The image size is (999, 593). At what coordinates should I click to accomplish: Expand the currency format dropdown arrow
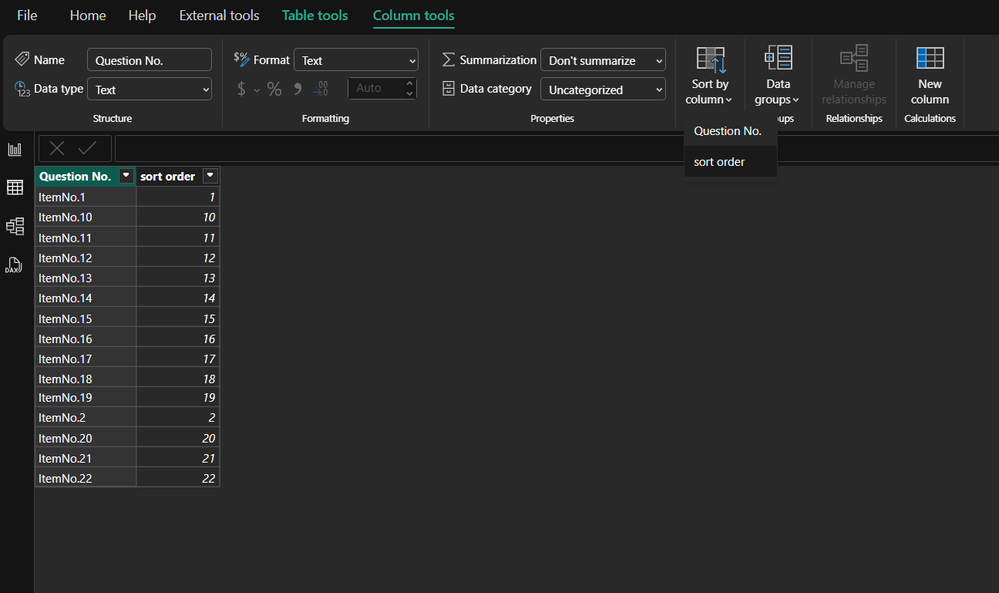257,90
